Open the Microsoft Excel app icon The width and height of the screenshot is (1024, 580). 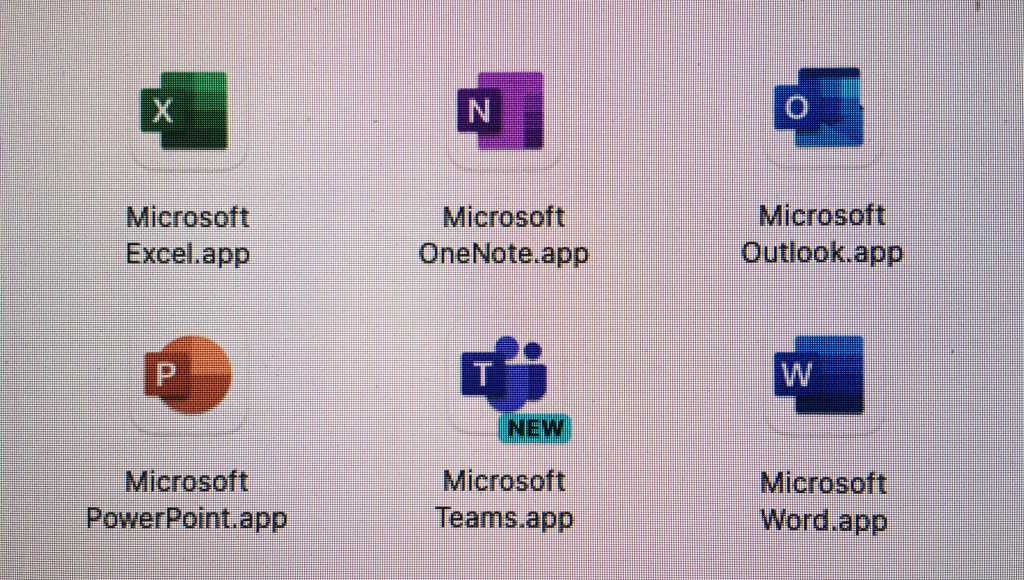point(187,111)
